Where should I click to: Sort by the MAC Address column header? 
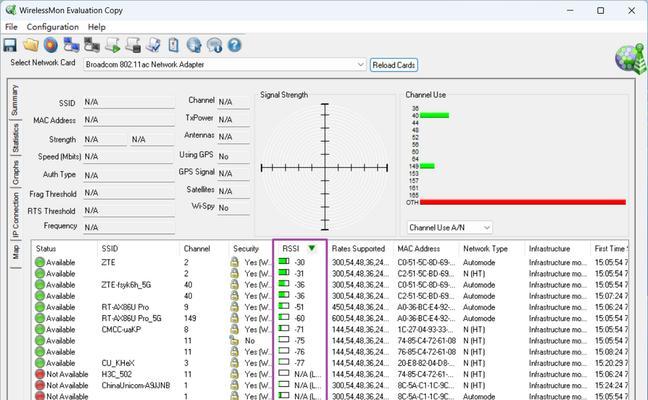426,249
